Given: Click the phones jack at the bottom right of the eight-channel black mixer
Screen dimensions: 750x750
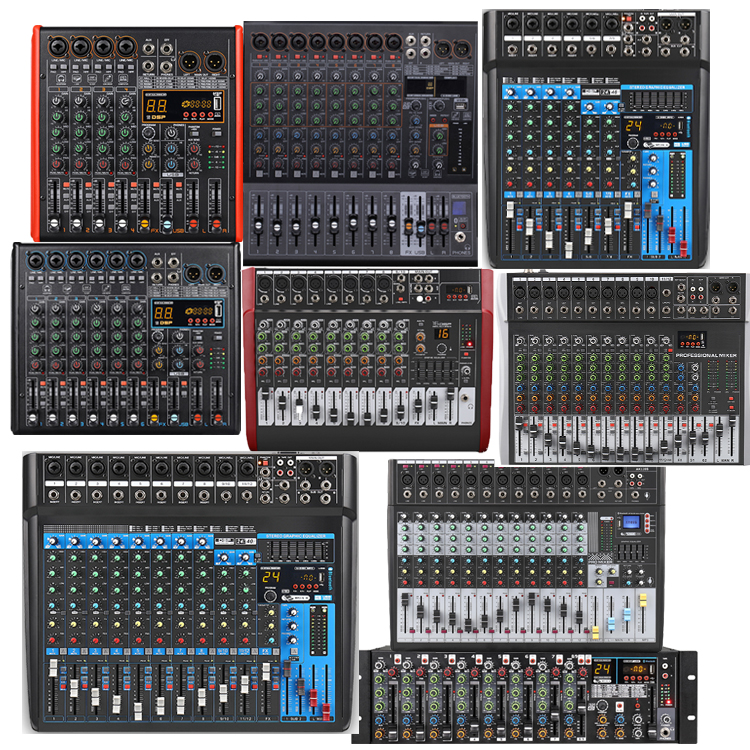Looking at the screenshot, I should 460,236.
